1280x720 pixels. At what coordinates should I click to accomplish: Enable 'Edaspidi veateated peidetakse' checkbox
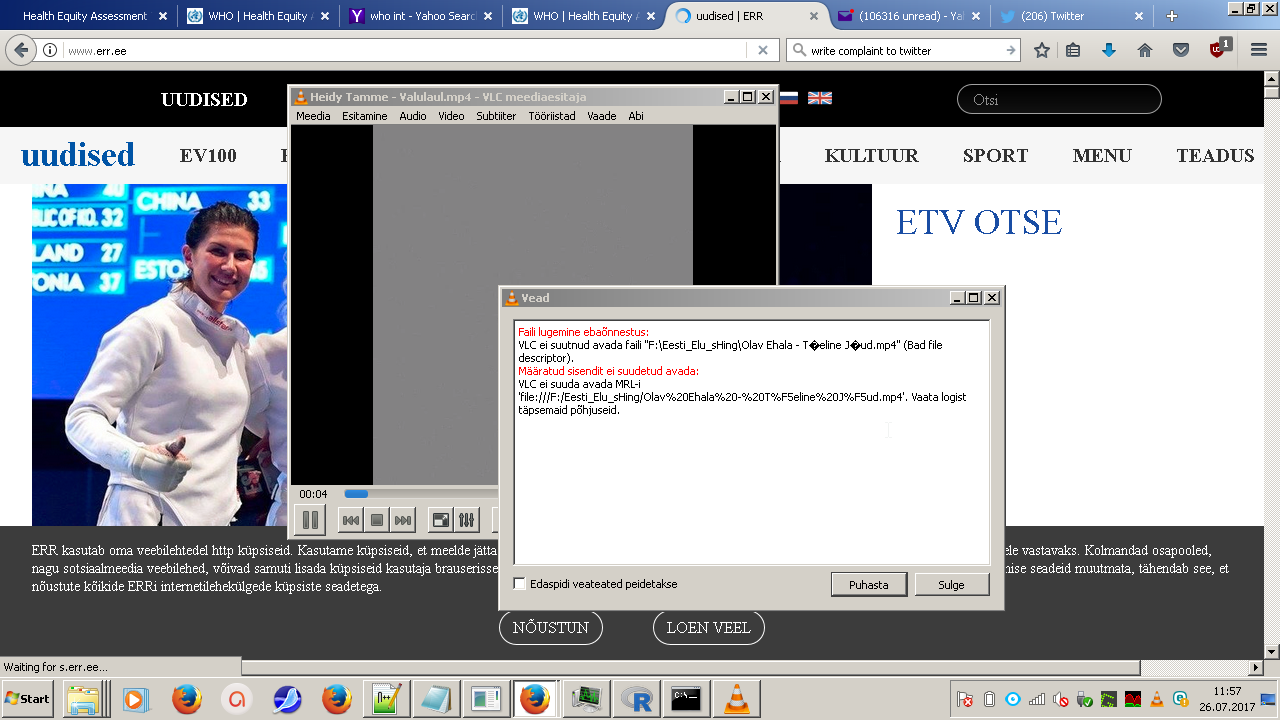pos(520,584)
